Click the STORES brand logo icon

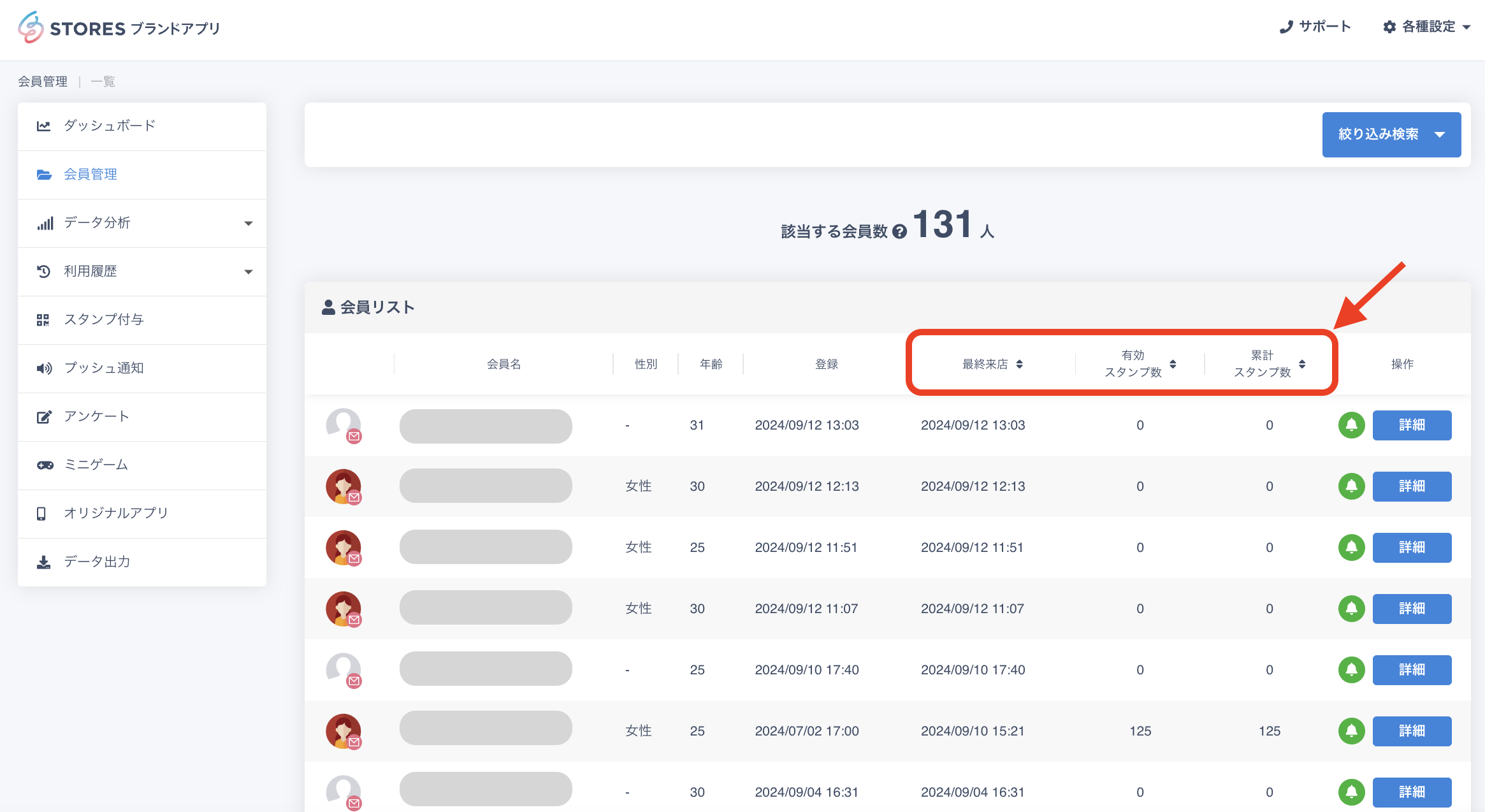(31, 27)
